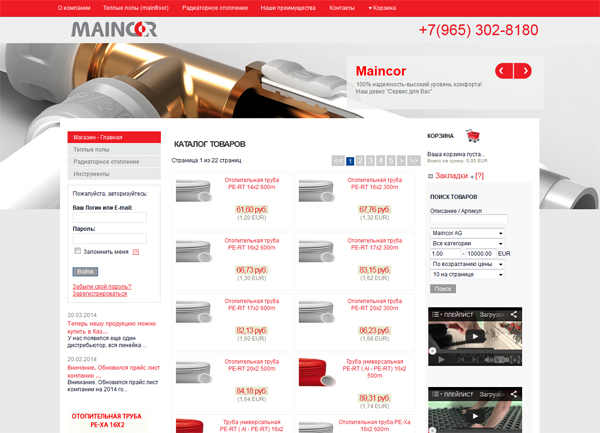Focus the Пароль password field
Viewport: 600px width, 433px height.
[x=109, y=239]
